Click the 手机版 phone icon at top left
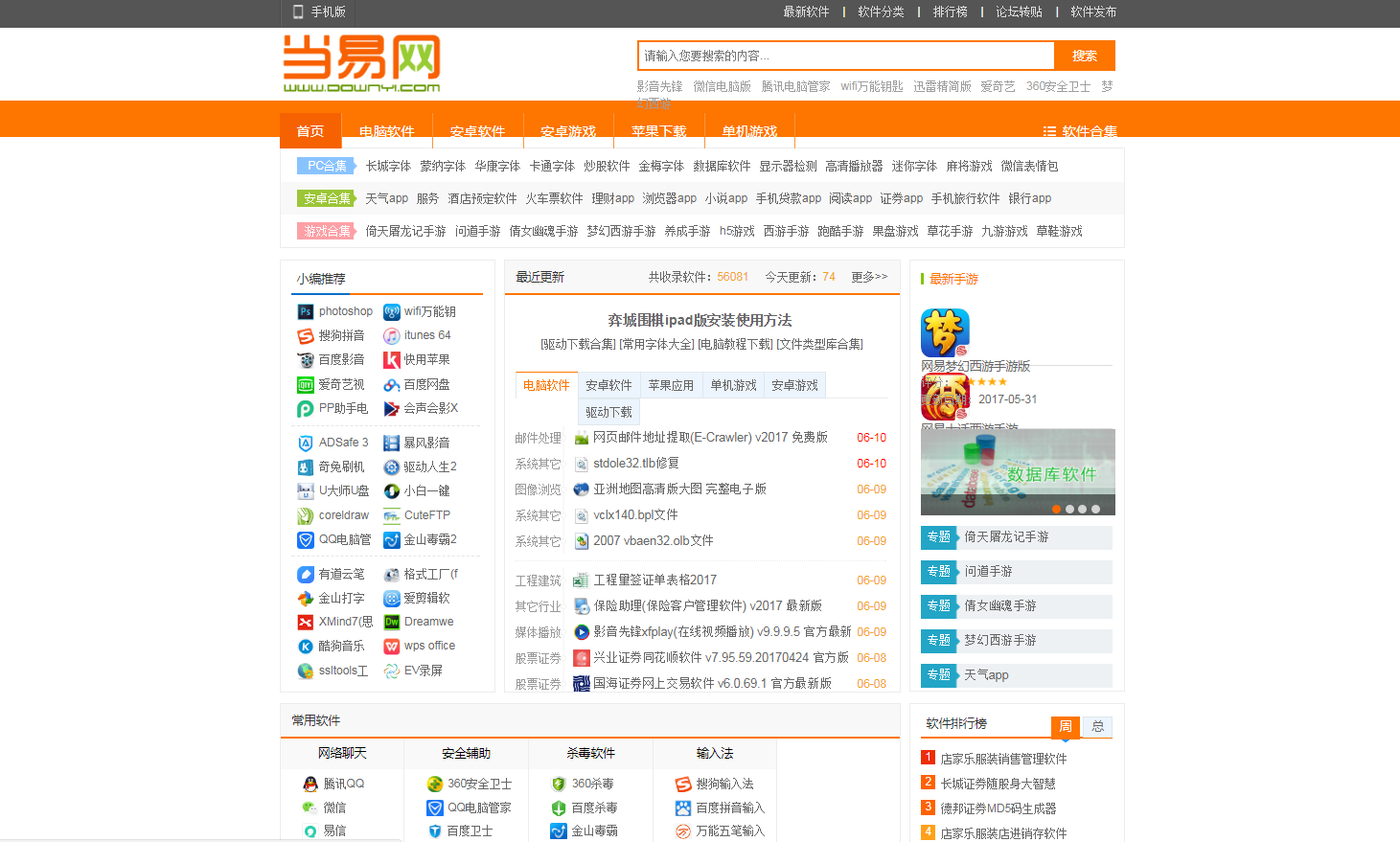The height and width of the screenshot is (842, 1400). pos(297,12)
